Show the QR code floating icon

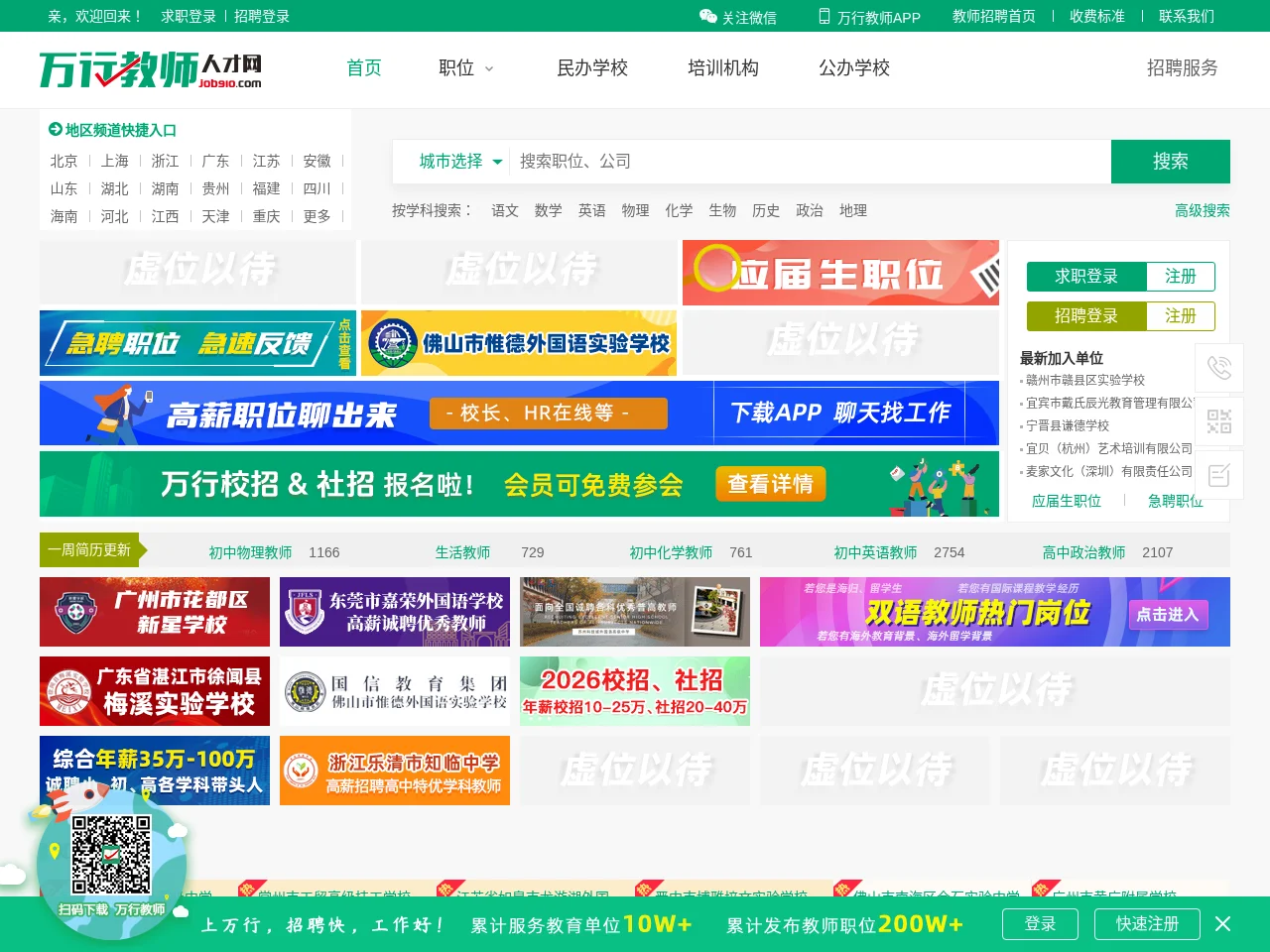pyautogui.click(x=1219, y=421)
